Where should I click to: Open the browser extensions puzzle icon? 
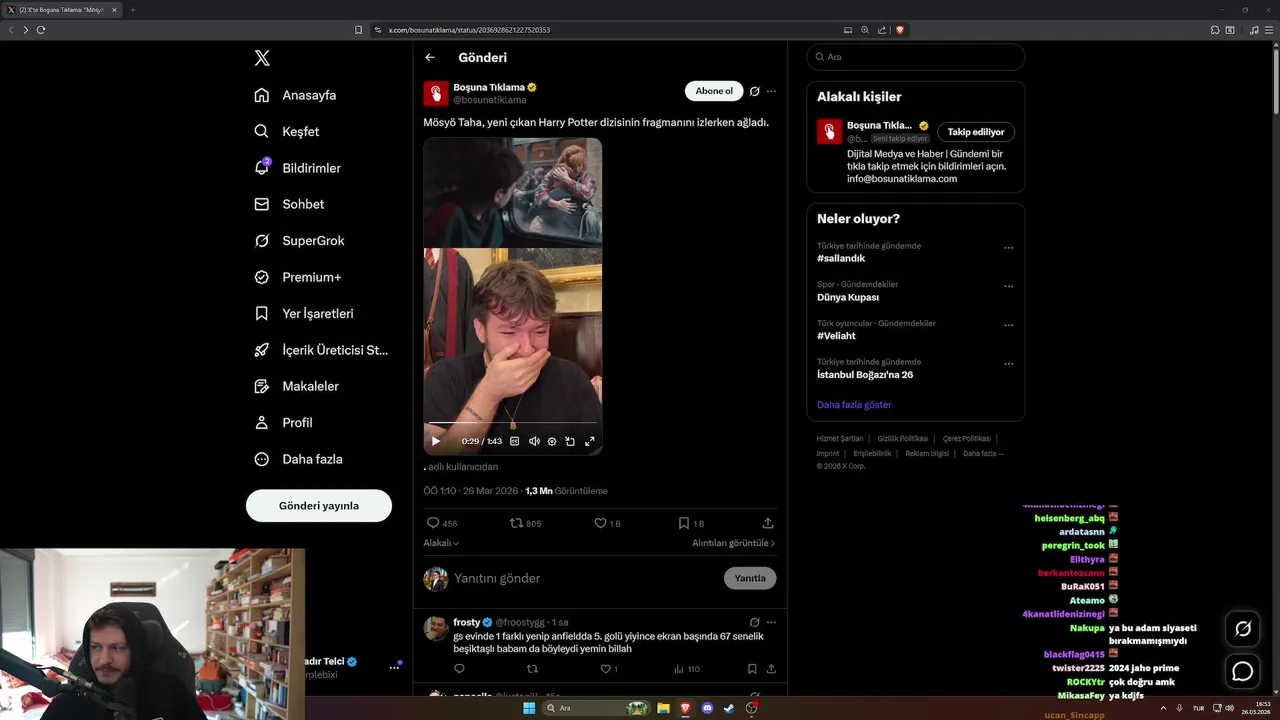pyautogui.click(x=1215, y=30)
